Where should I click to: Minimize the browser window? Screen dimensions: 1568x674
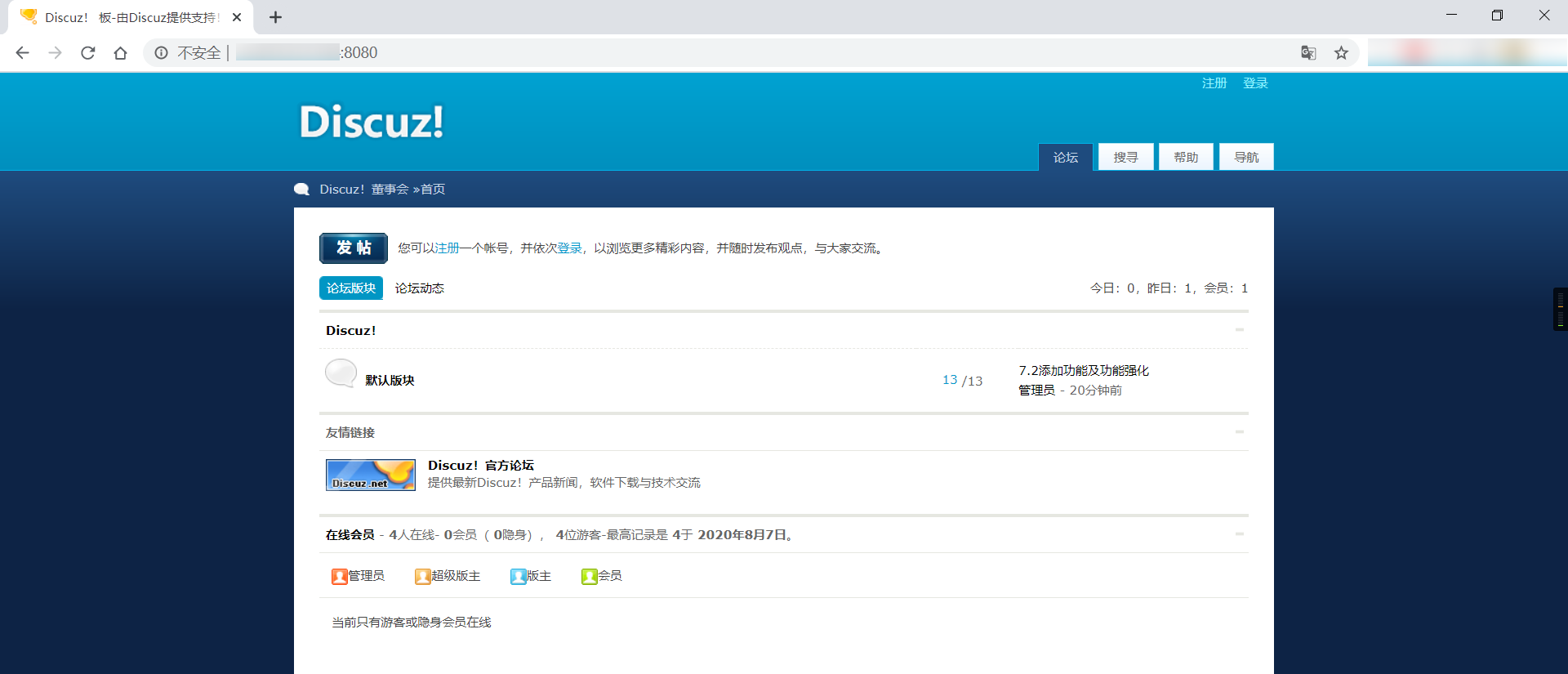tap(1451, 16)
